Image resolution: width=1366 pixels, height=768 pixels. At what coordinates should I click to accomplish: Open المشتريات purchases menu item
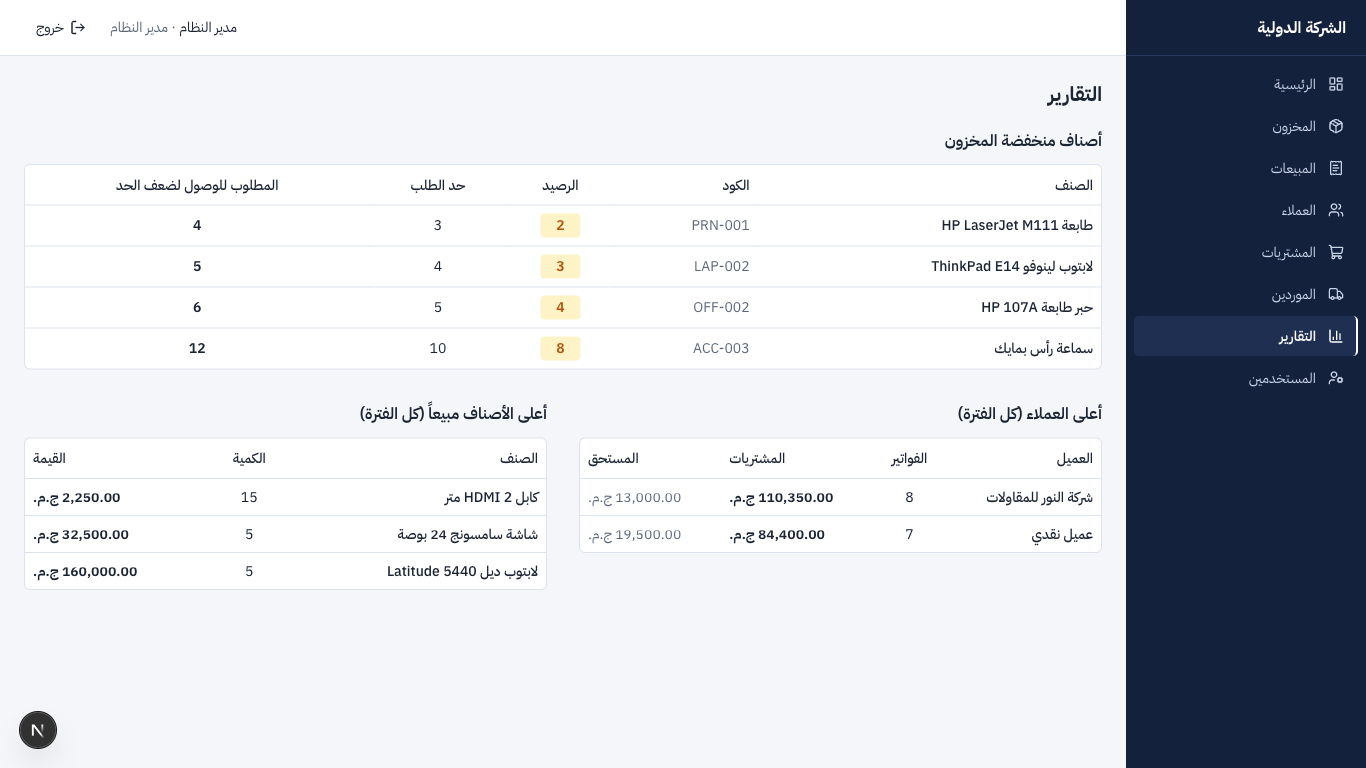coord(1246,252)
